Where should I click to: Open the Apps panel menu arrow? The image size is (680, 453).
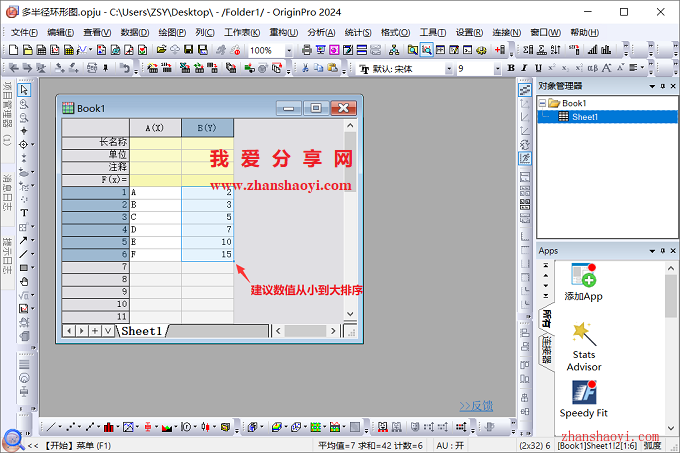[652, 251]
